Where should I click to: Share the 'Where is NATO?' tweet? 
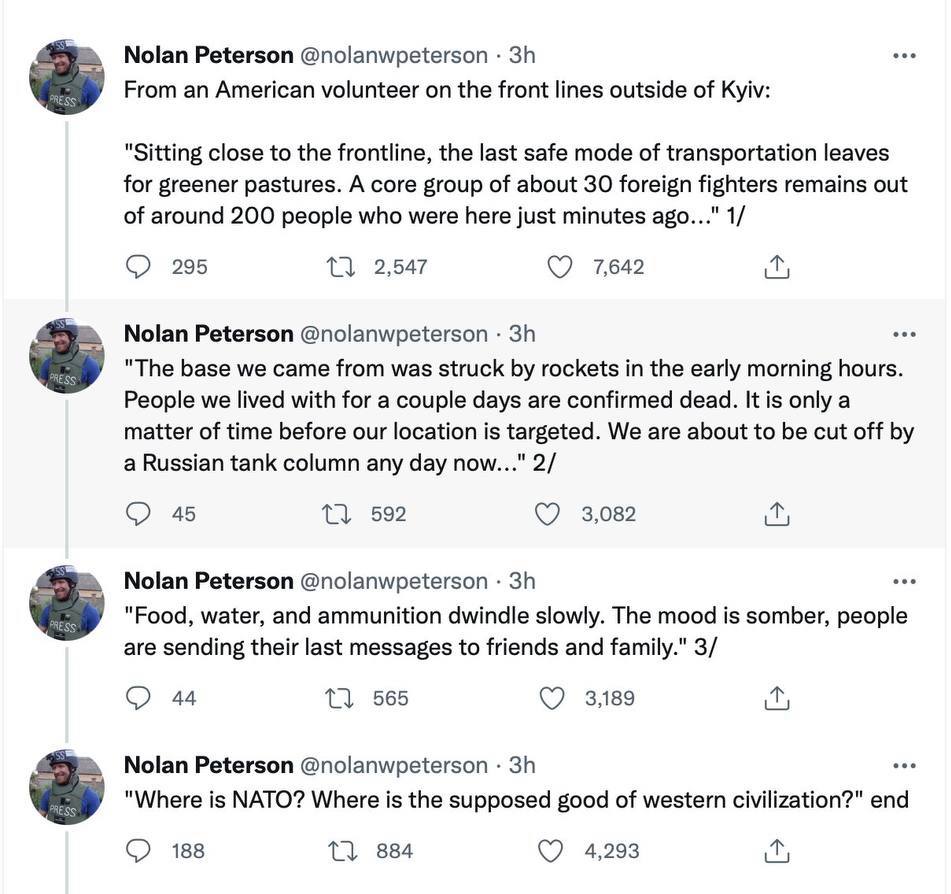777,851
